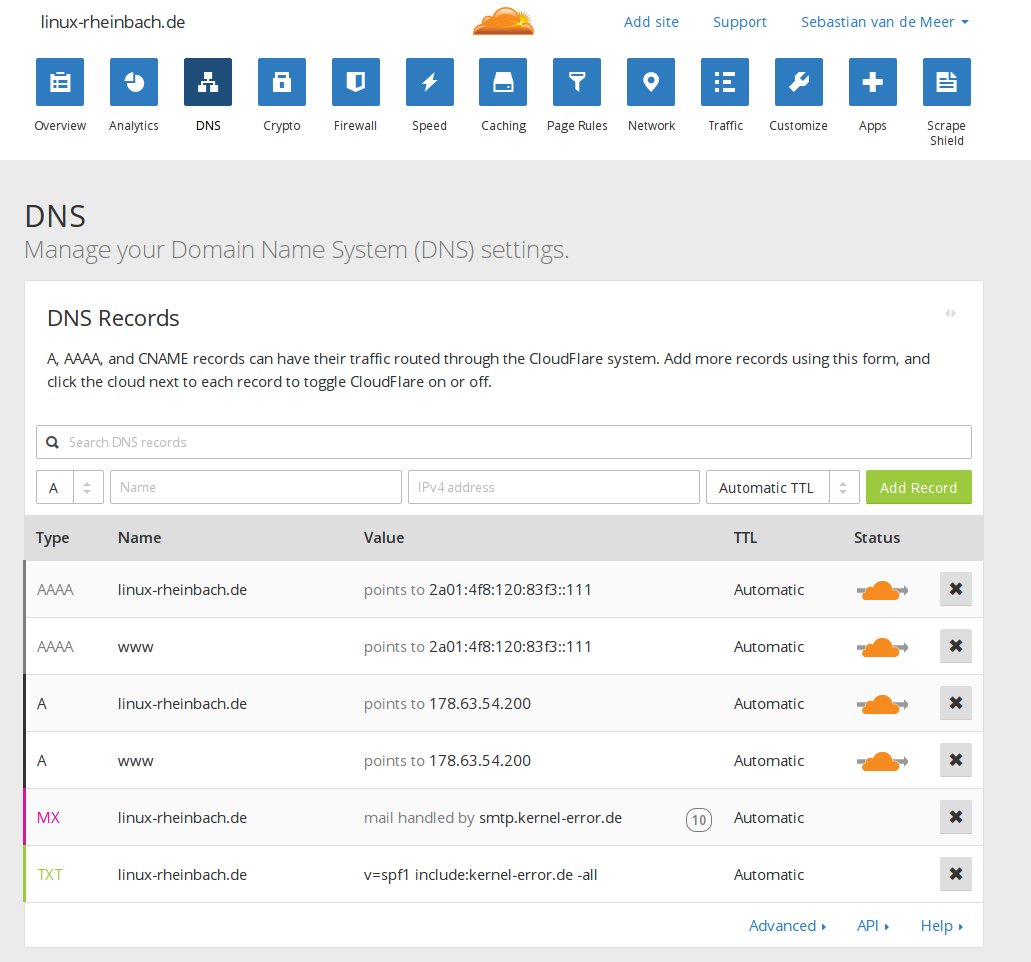Image resolution: width=1031 pixels, height=962 pixels.
Task: Select the DNS network icon
Action: 208,82
